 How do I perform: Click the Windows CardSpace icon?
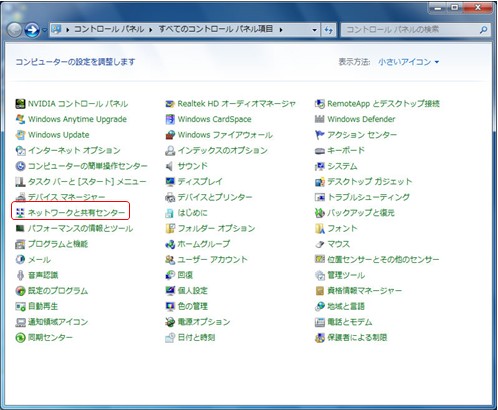pyautogui.click(x=170, y=119)
